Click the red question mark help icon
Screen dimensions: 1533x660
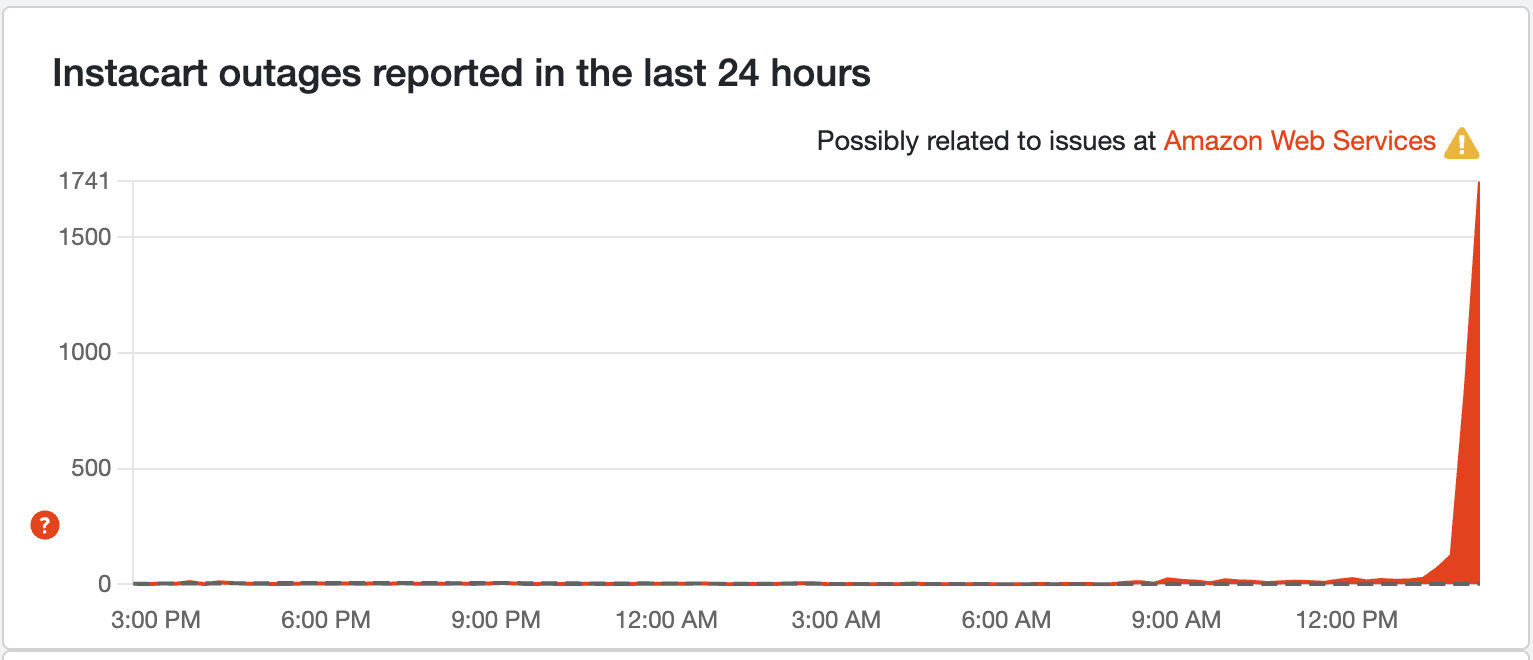tap(45, 524)
